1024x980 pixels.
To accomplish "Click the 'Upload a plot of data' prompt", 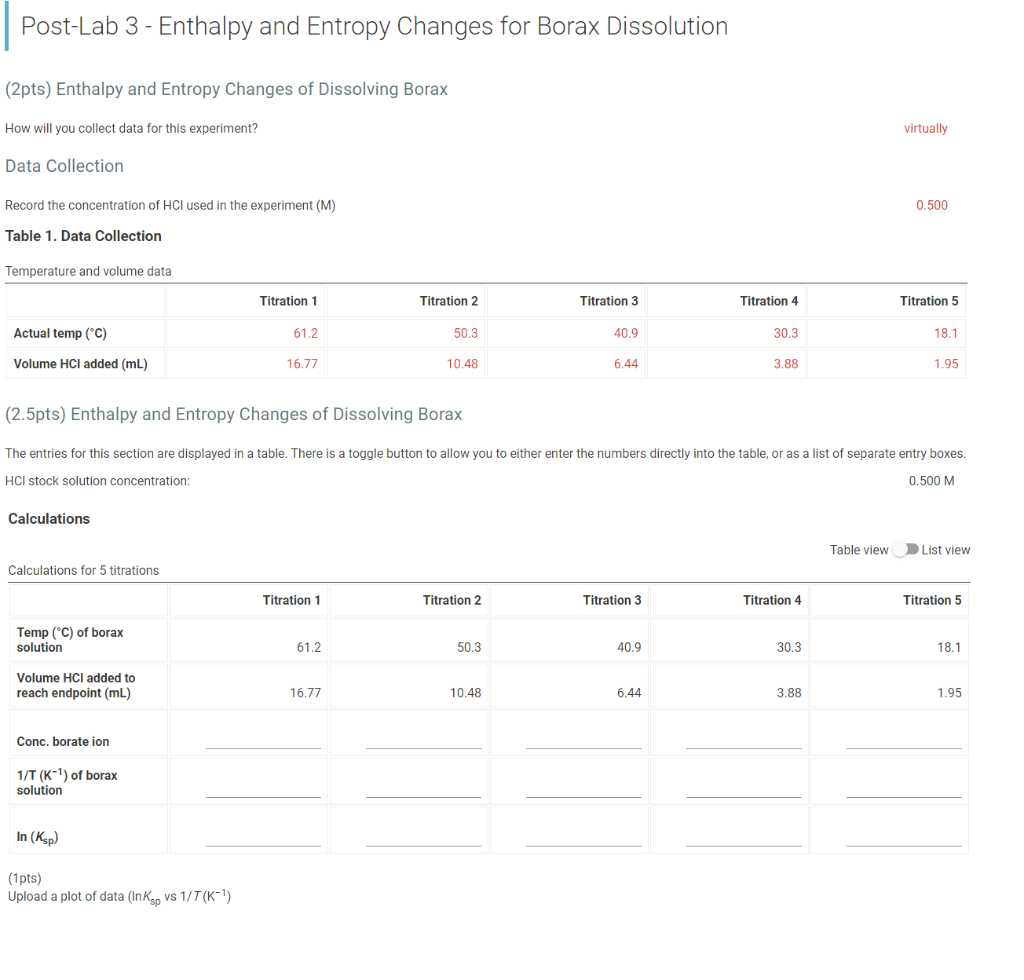I will pyautogui.click(x=117, y=898).
